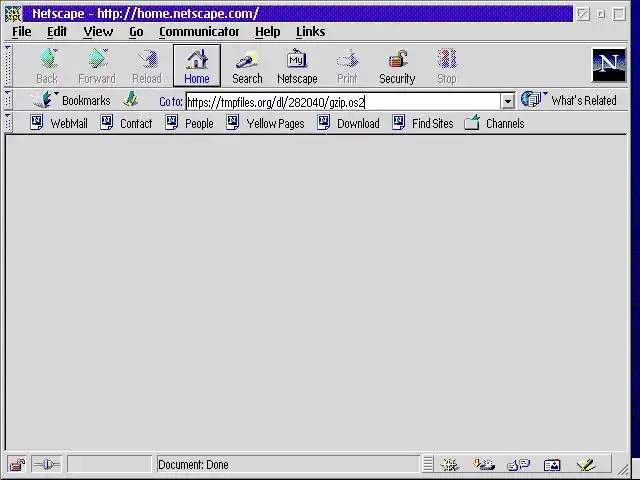
Task: Open the Search toolbar button
Action: [247, 66]
